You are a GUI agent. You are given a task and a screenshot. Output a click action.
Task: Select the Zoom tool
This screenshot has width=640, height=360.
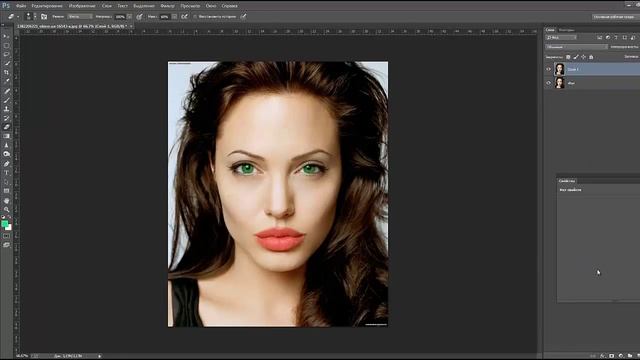[7, 209]
